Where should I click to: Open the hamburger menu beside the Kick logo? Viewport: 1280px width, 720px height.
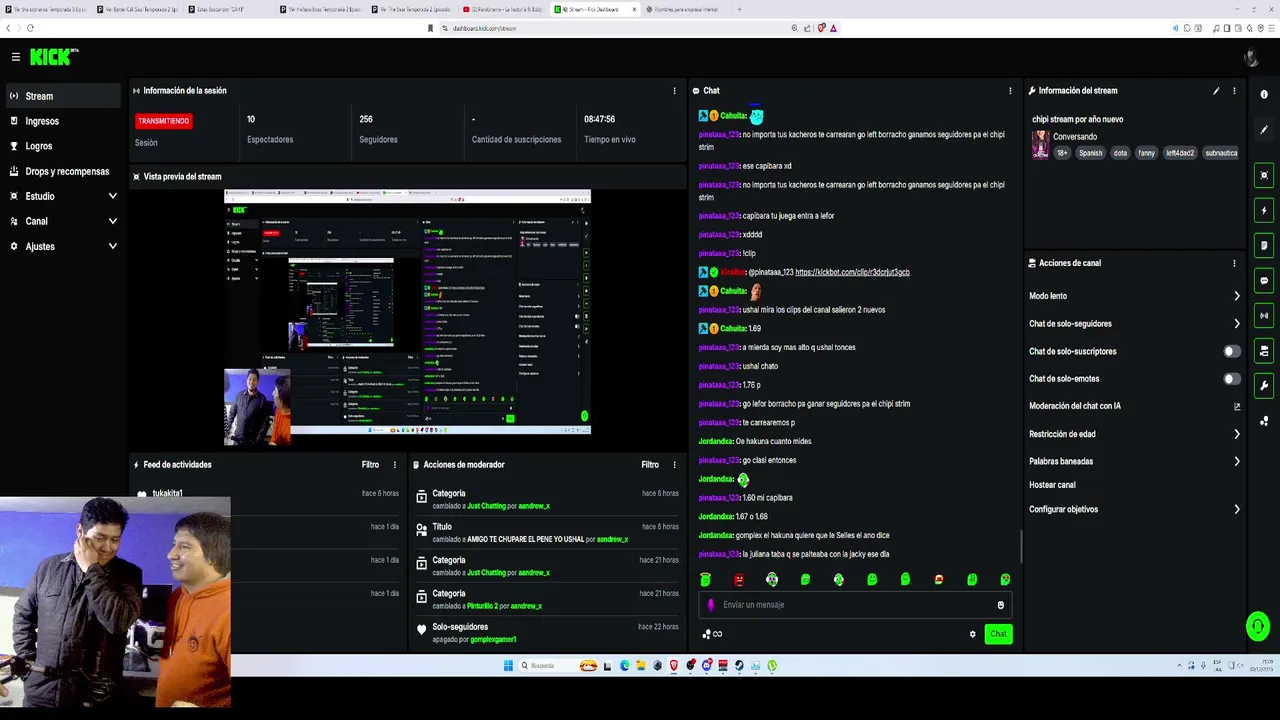tap(16, 57)
